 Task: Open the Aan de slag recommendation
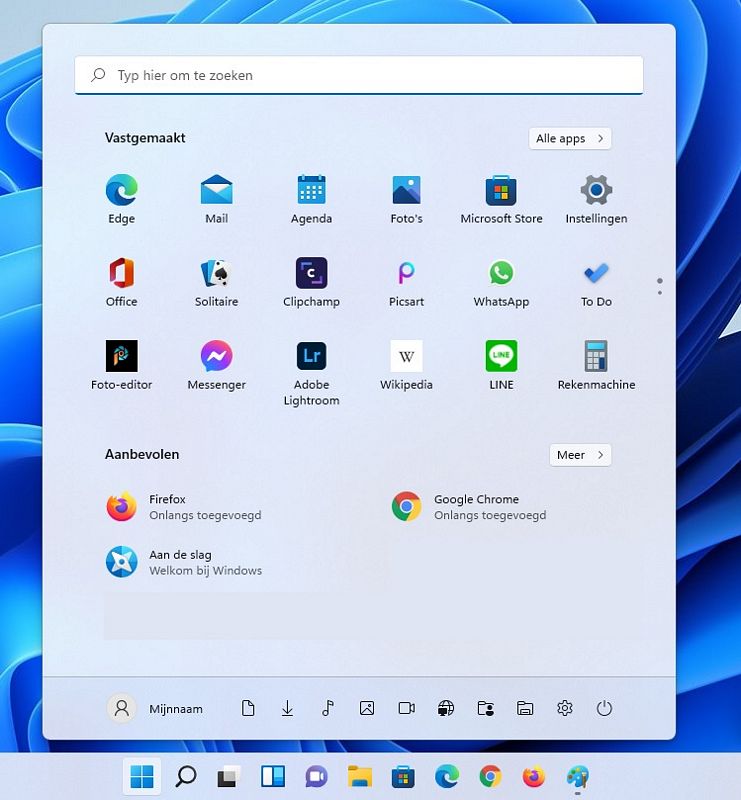pyautogui.click(x=184, y=562)
